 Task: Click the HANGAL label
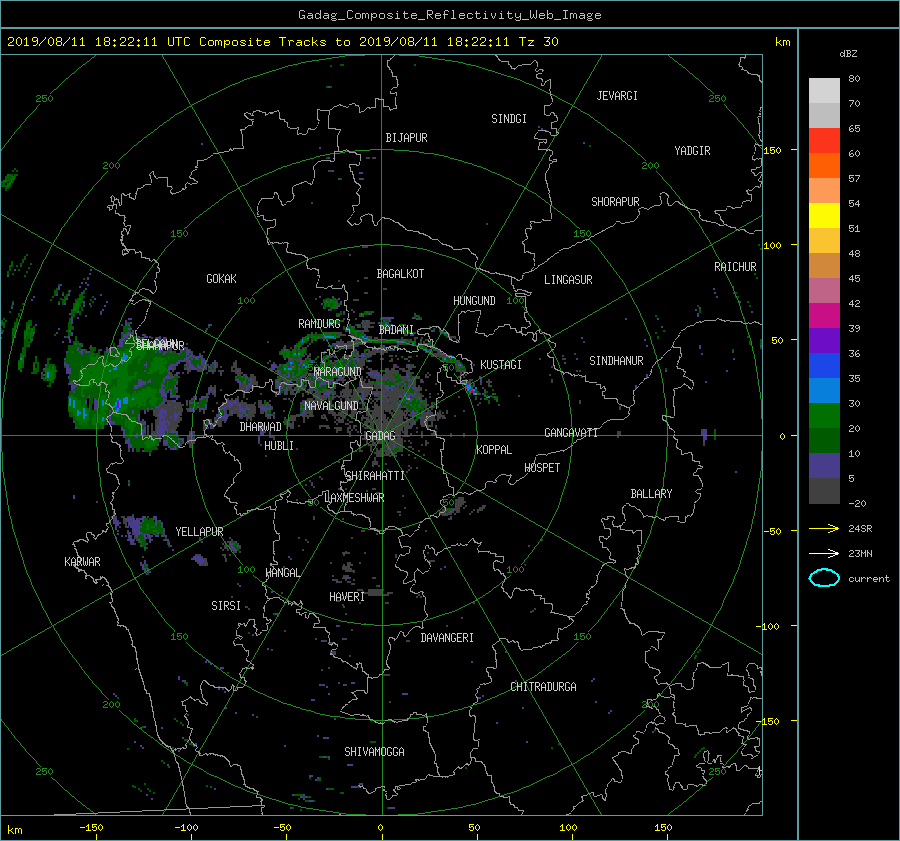pos(282,573)
